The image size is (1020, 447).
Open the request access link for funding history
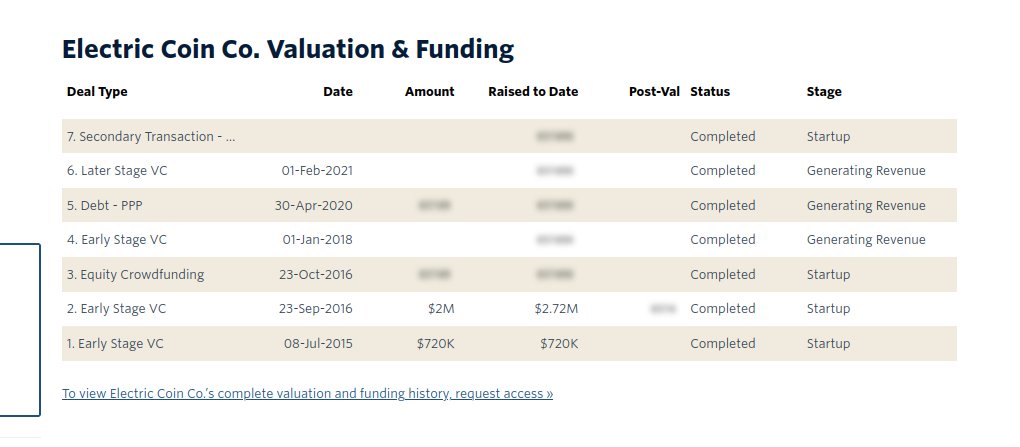point(307,394)
